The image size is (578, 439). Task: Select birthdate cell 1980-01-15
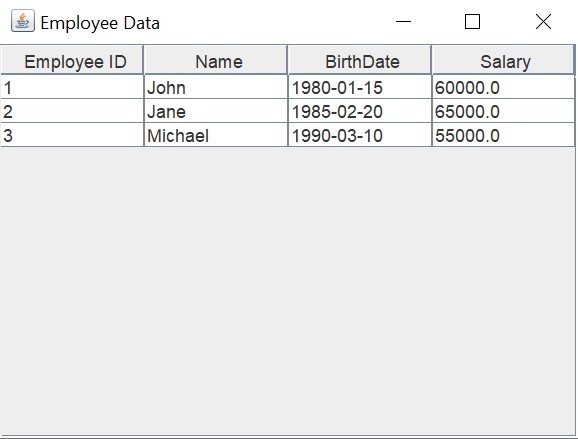coord(359,87)
